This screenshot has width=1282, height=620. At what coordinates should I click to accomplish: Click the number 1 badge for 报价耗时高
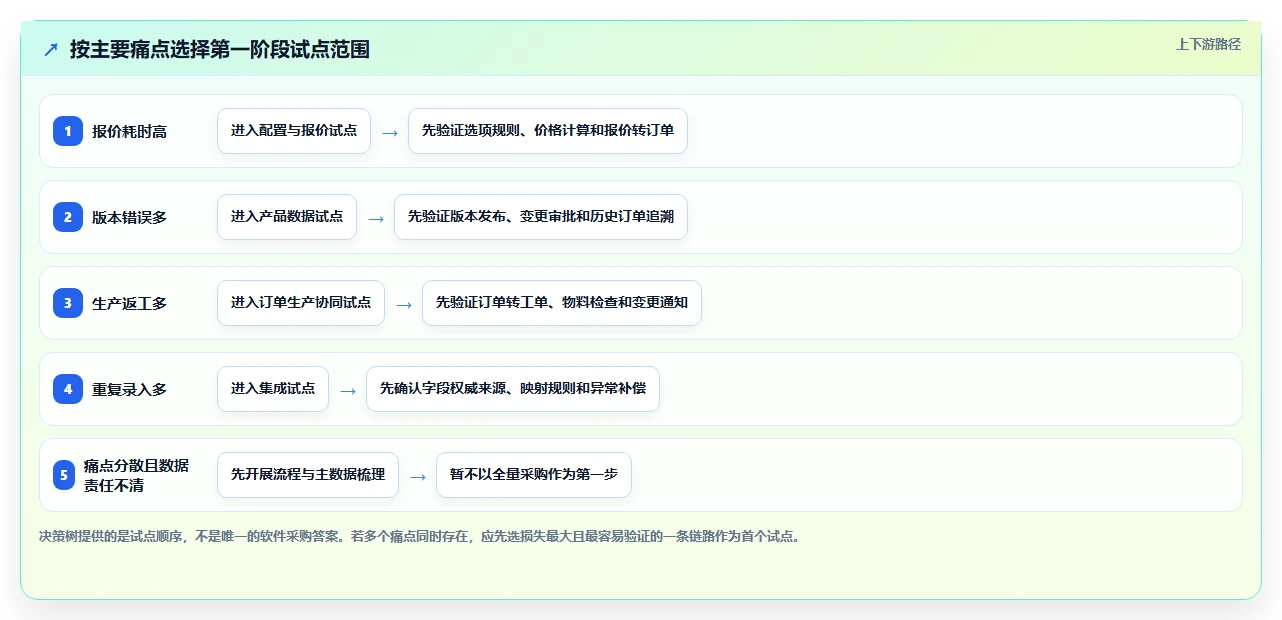click(68, 131)
